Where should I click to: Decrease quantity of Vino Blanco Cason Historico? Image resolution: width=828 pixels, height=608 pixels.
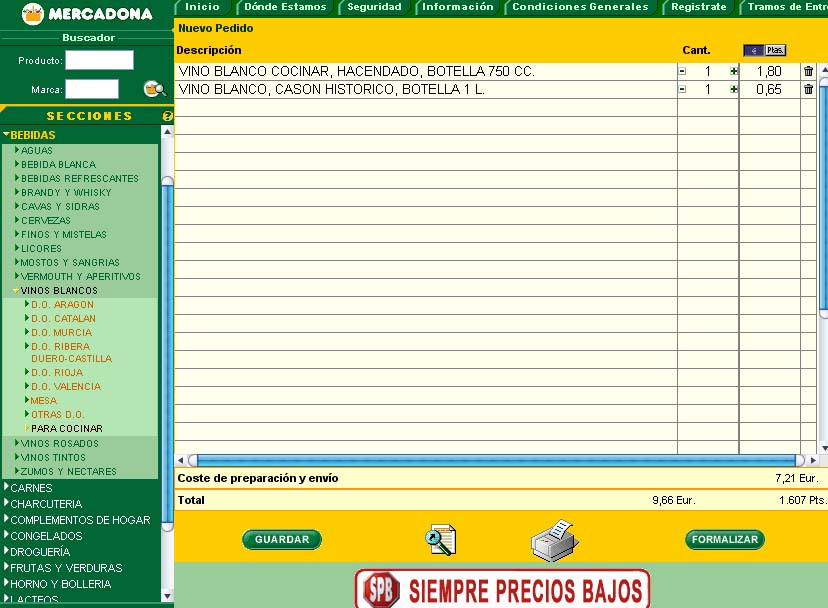pos(682,89)
